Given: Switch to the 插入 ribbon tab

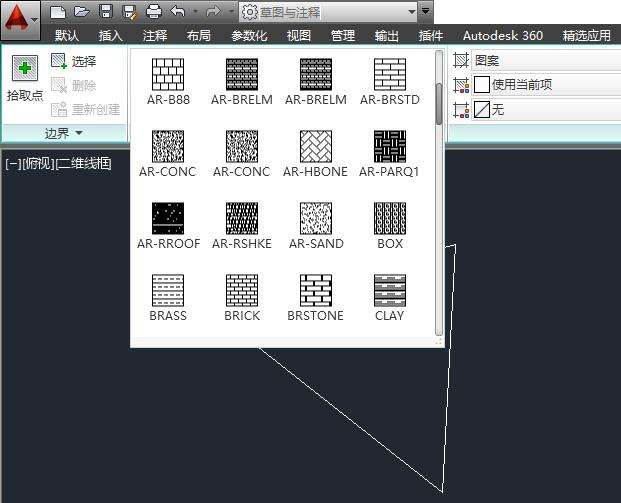Looking at the screenshot, I should point(111,35).
